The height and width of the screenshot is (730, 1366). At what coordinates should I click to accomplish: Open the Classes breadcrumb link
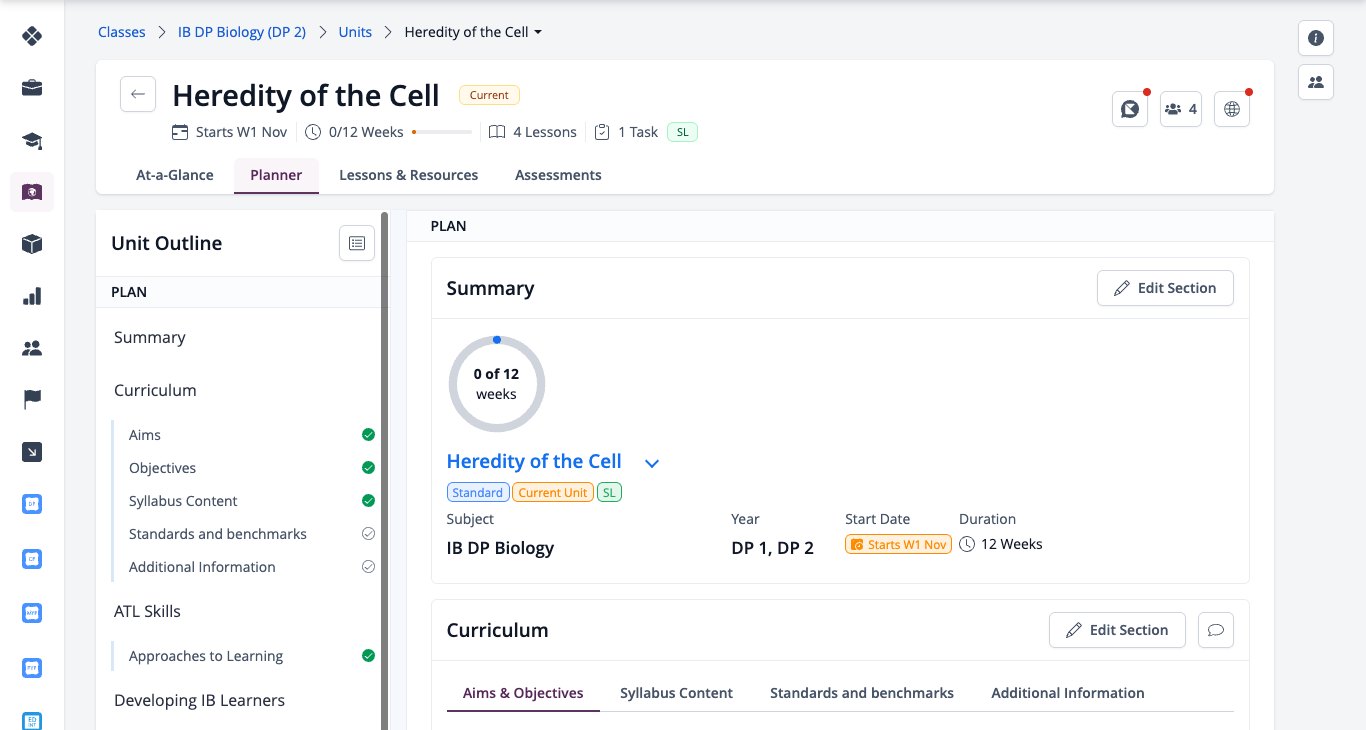click(122, 32)
